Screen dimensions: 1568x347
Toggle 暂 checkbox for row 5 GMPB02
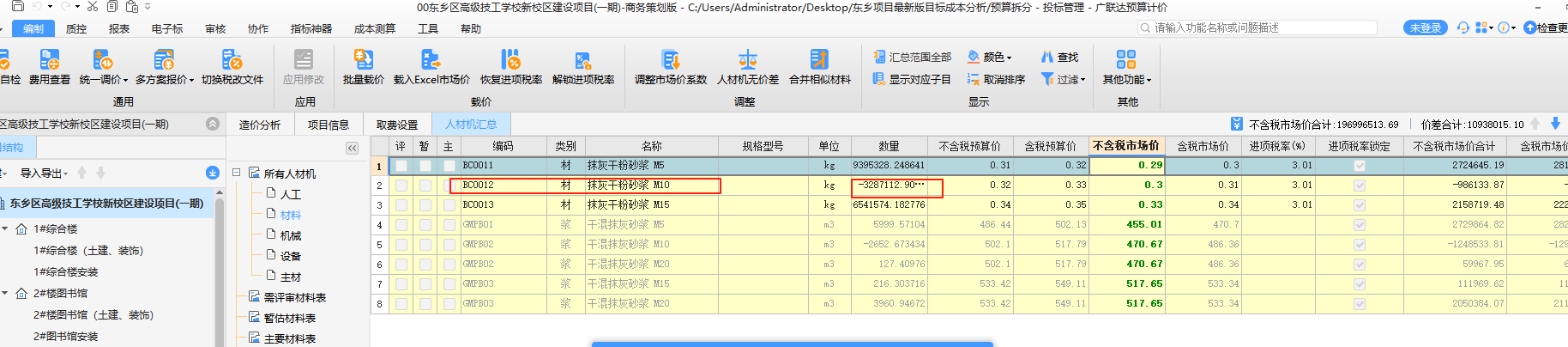point(425,244)
